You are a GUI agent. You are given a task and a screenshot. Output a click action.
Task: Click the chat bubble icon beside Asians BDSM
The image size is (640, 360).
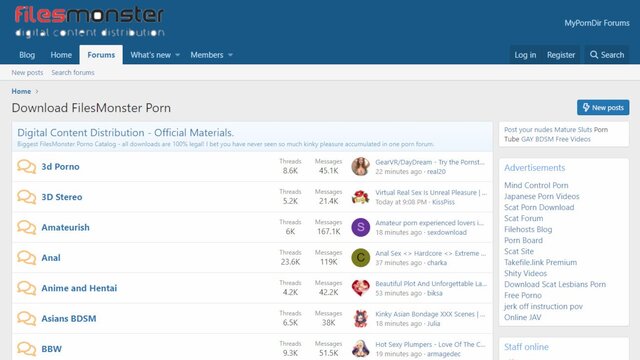[27, 318]
